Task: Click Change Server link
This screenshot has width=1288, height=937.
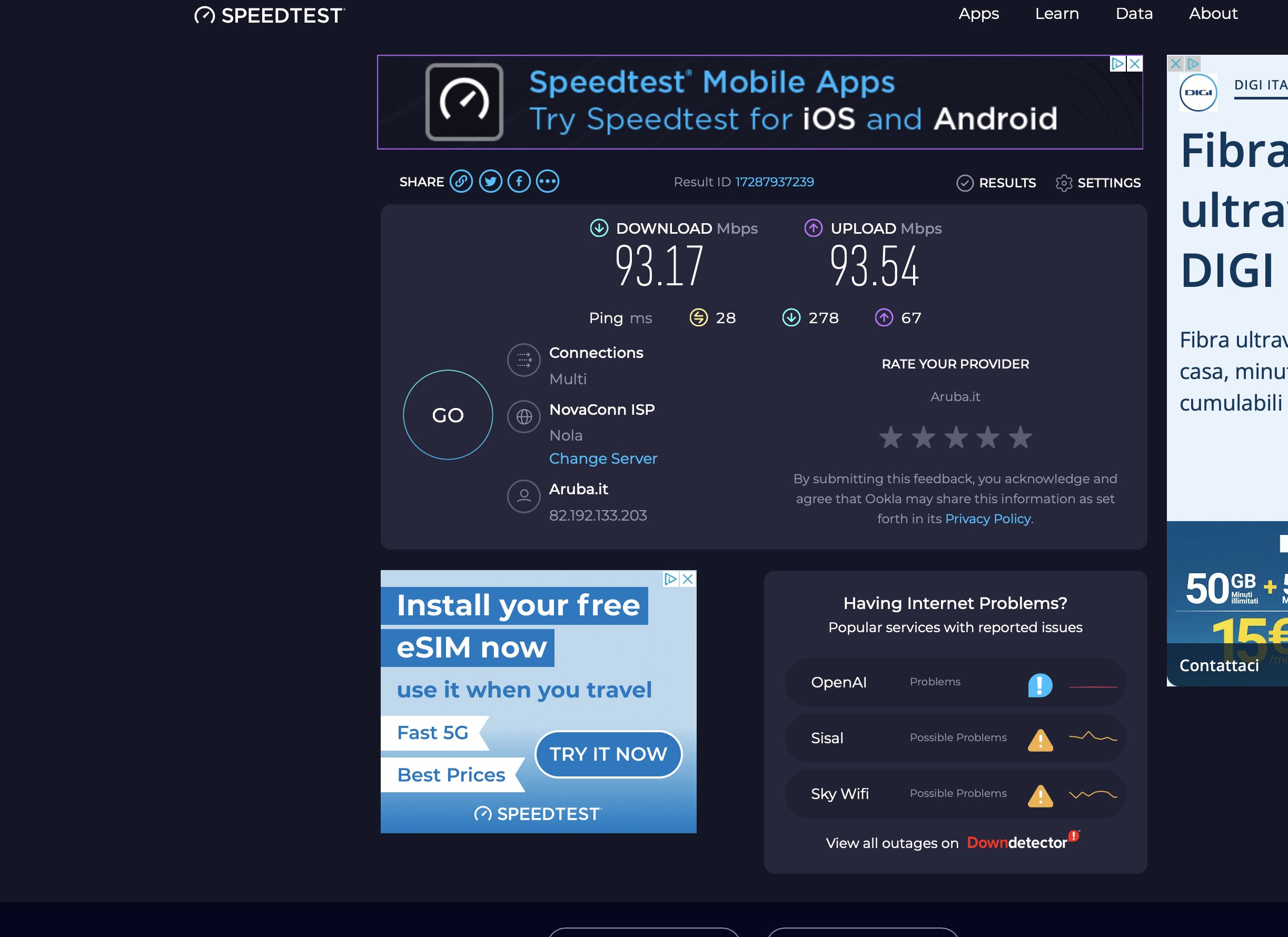Action: 602,458
